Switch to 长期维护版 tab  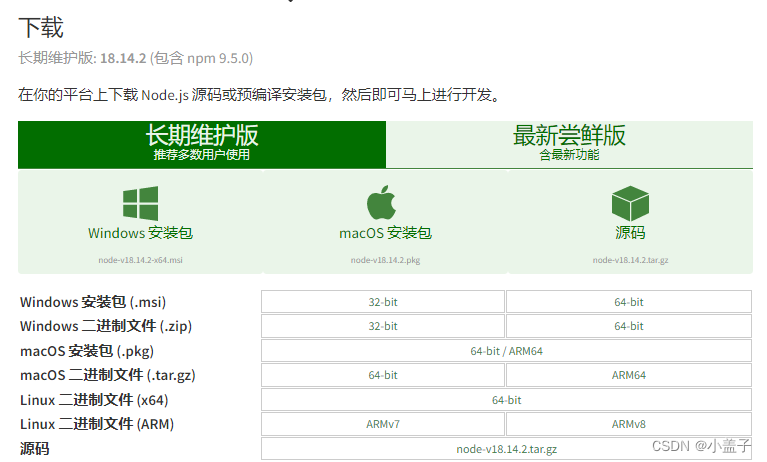click(202, 144)
